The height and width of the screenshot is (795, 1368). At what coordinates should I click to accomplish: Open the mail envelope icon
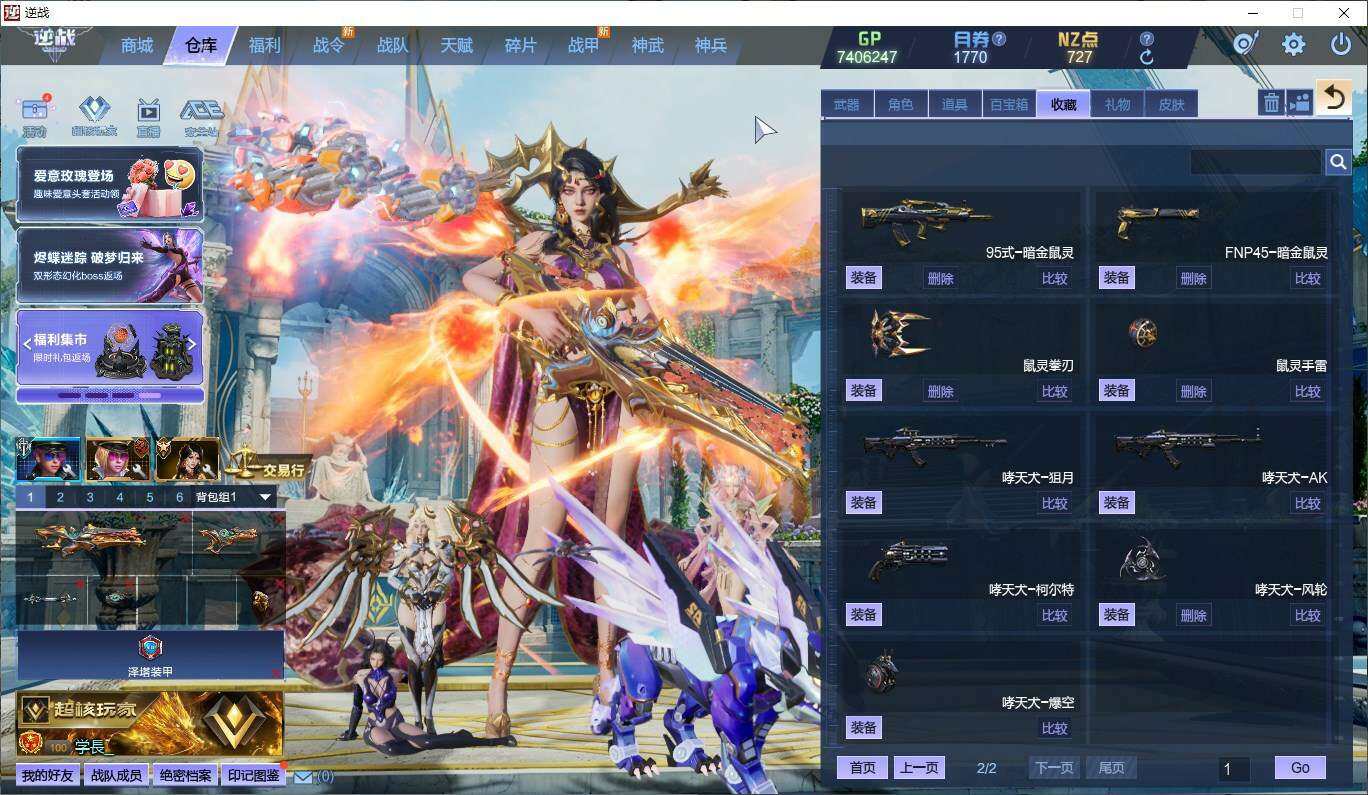303,776
